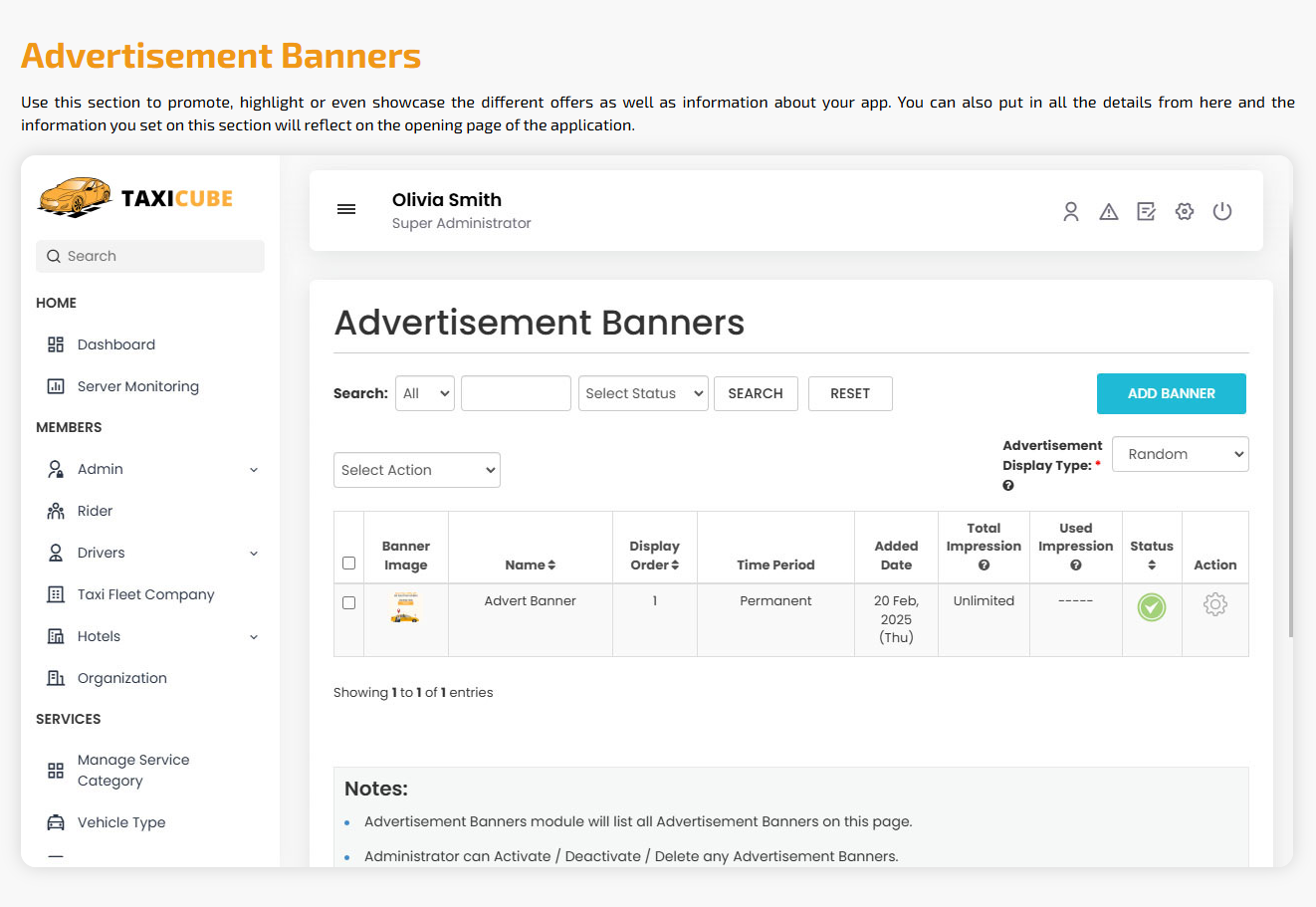Tick the Advert Banner row checkbox
Image resolution: width=1316 pixels, height=907 pixels.
point(348,602)
